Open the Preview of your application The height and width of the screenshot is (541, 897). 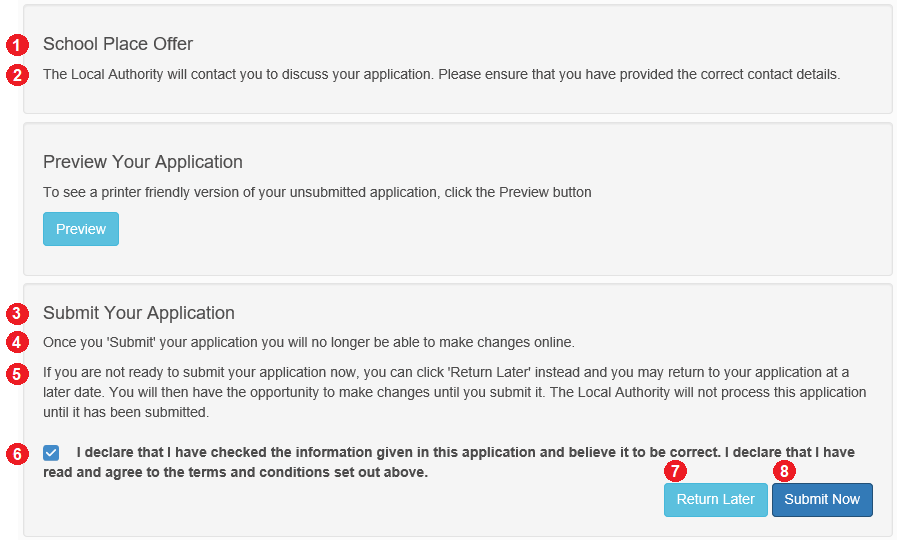(81, 229)
